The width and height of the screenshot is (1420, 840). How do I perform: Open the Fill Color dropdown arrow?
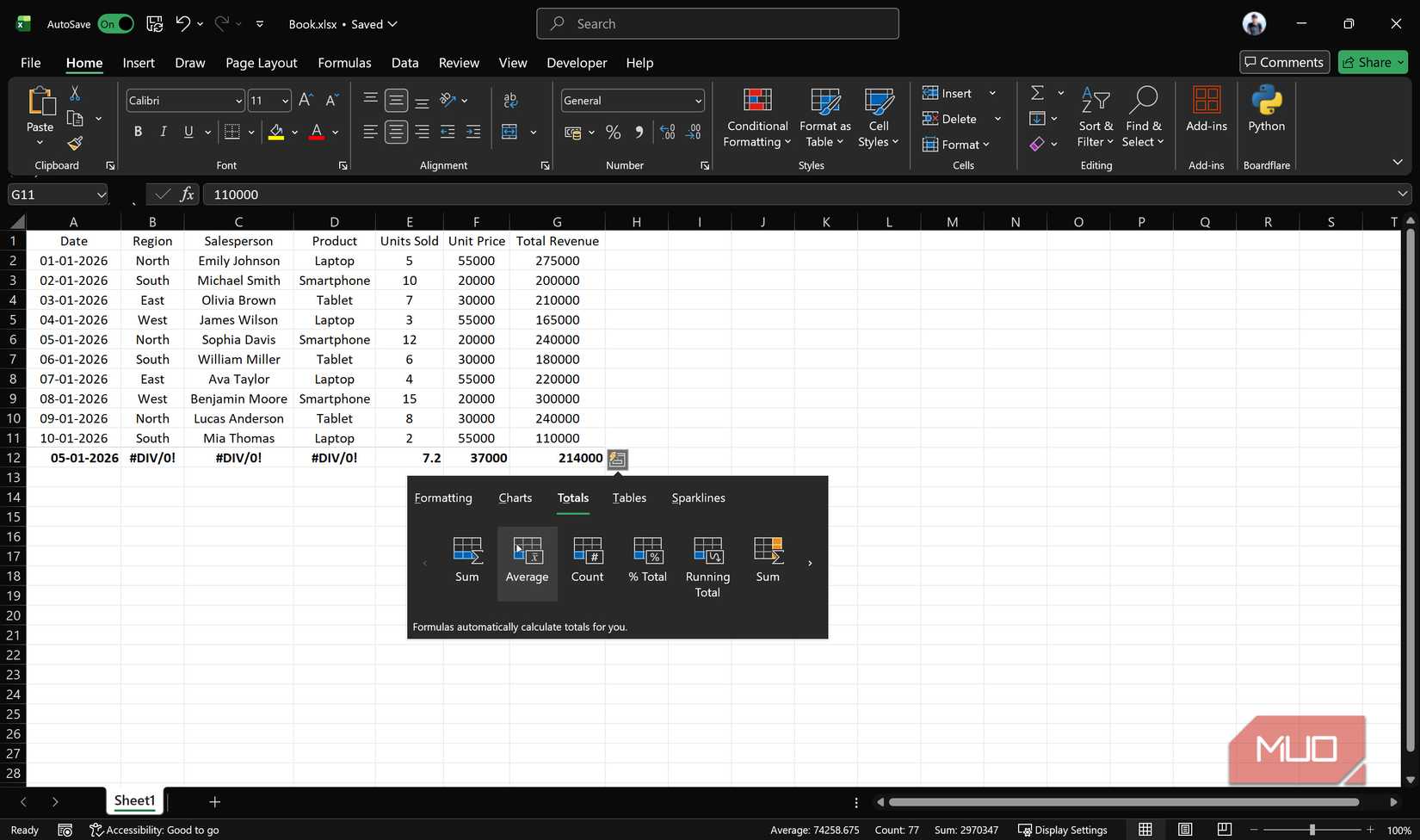coord(294,132)
